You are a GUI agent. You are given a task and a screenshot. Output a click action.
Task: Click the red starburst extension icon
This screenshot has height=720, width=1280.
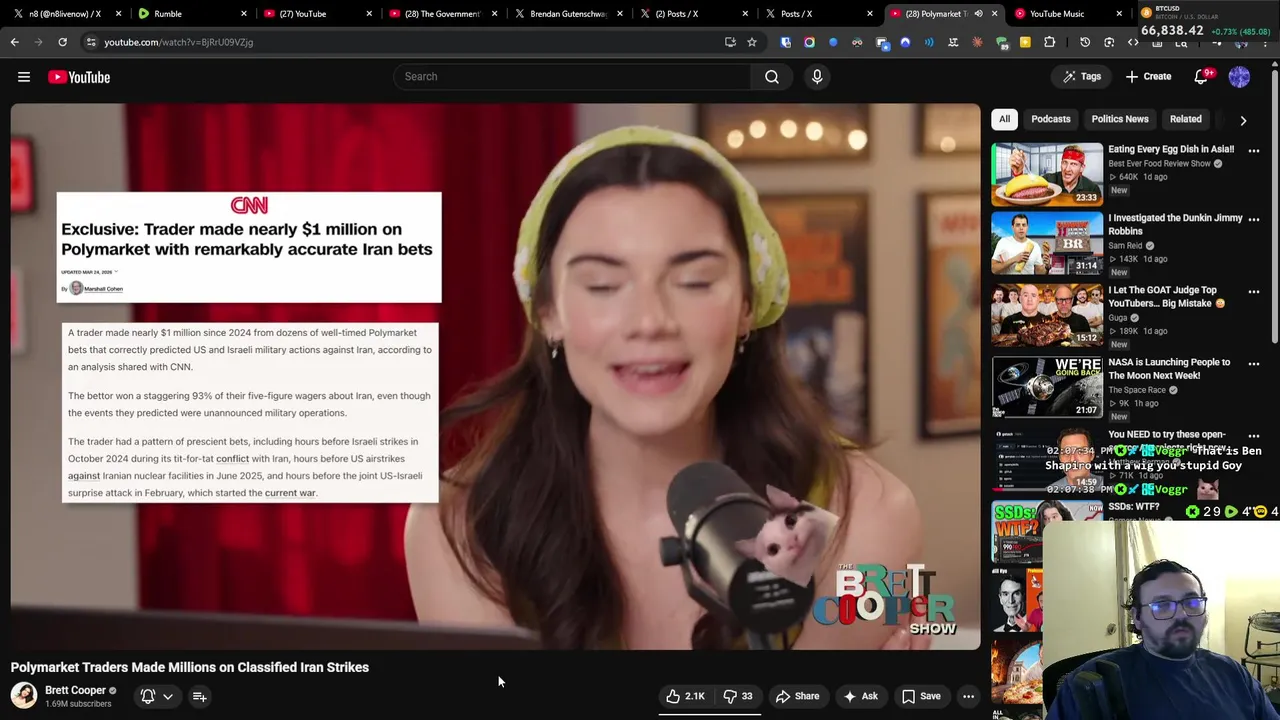click(x=977, y=42)
